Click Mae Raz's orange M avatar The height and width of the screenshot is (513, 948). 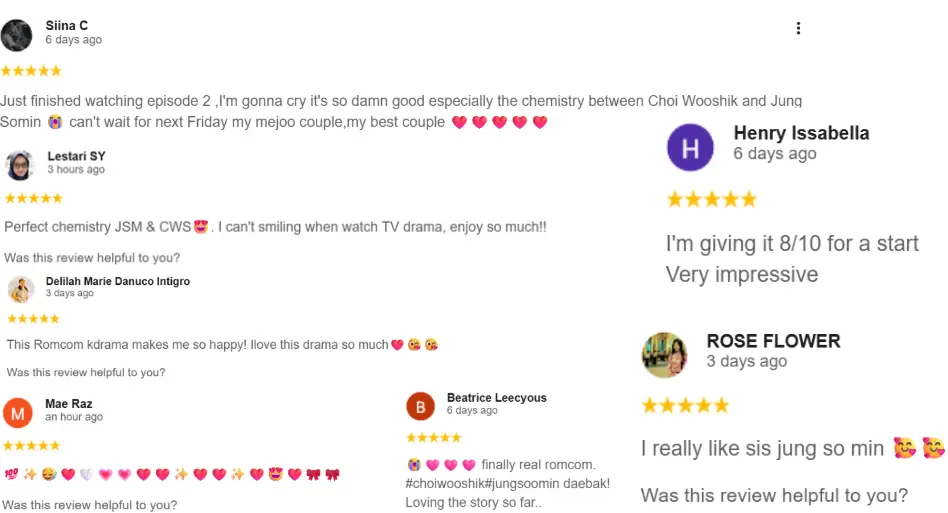click(18, 412)
